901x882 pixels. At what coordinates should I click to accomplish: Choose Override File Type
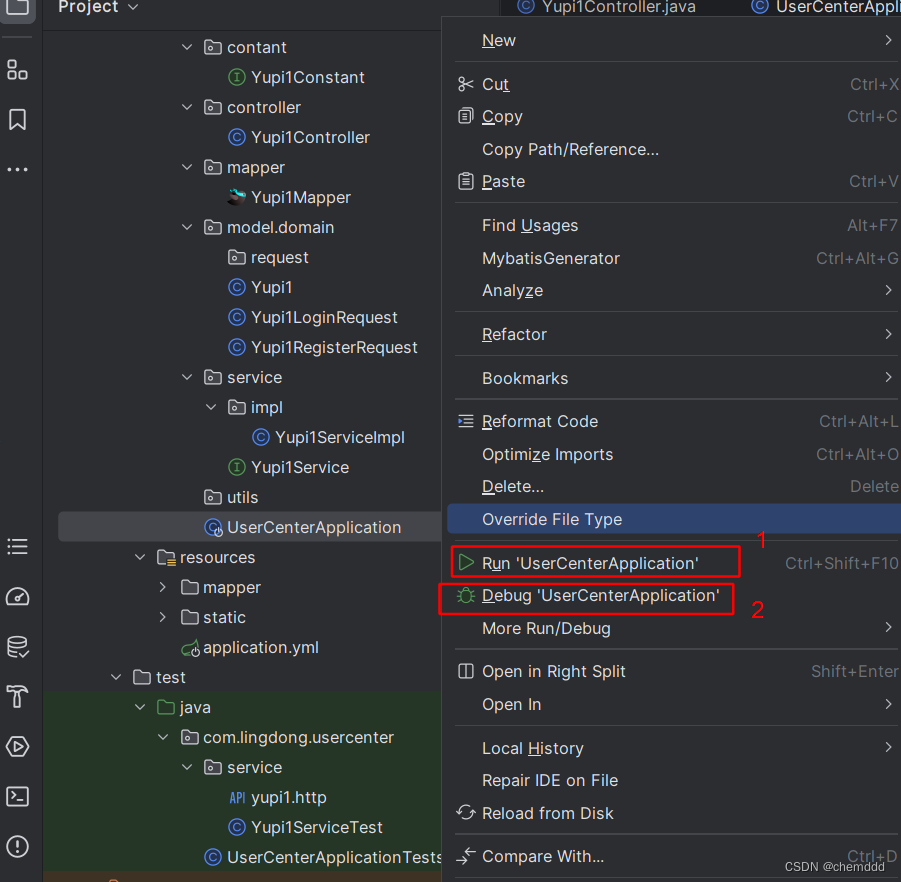(x=551, y=521)
